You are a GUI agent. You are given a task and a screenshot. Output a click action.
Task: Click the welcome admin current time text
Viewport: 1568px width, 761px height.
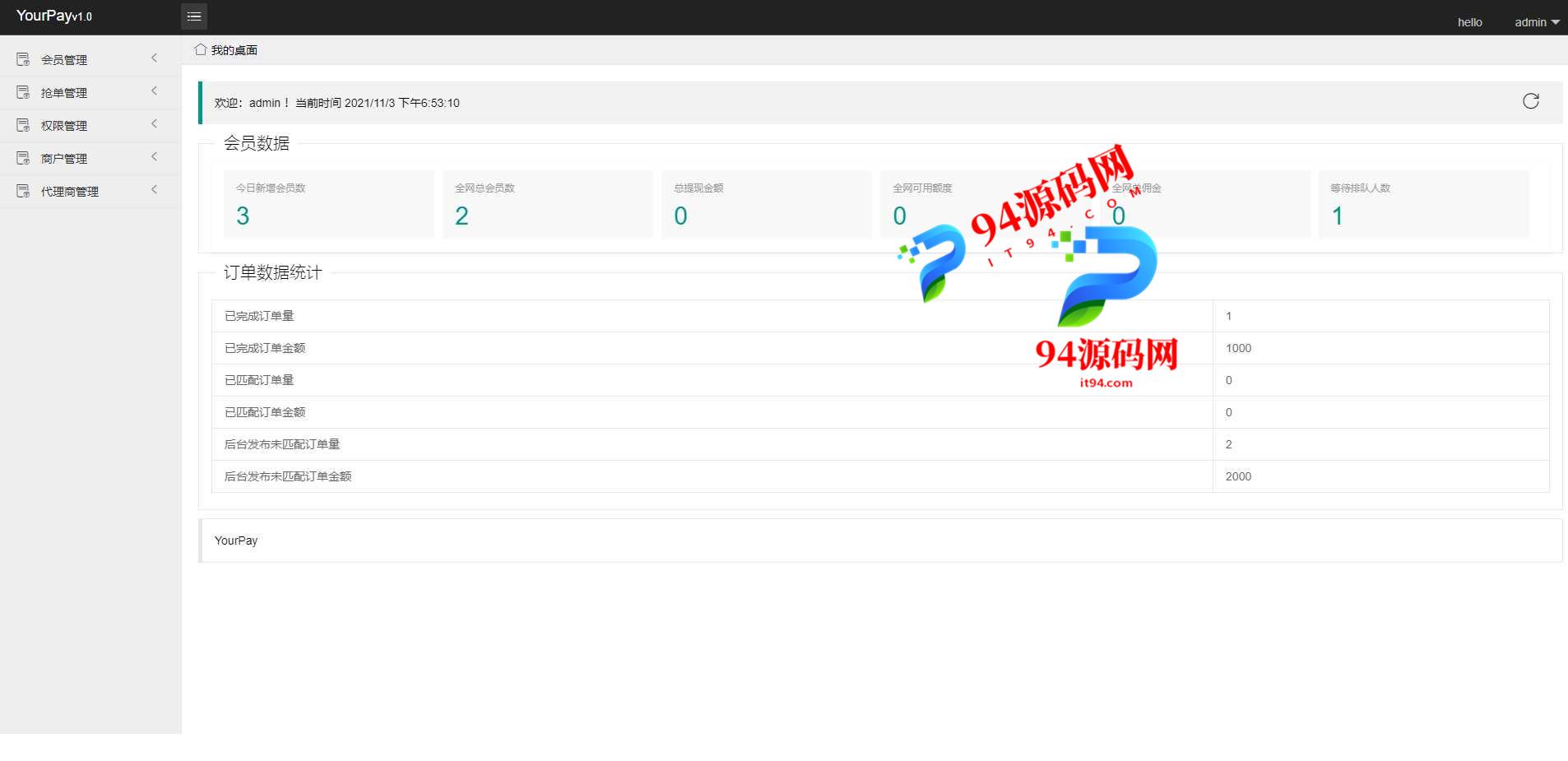(x=336, y=103)
